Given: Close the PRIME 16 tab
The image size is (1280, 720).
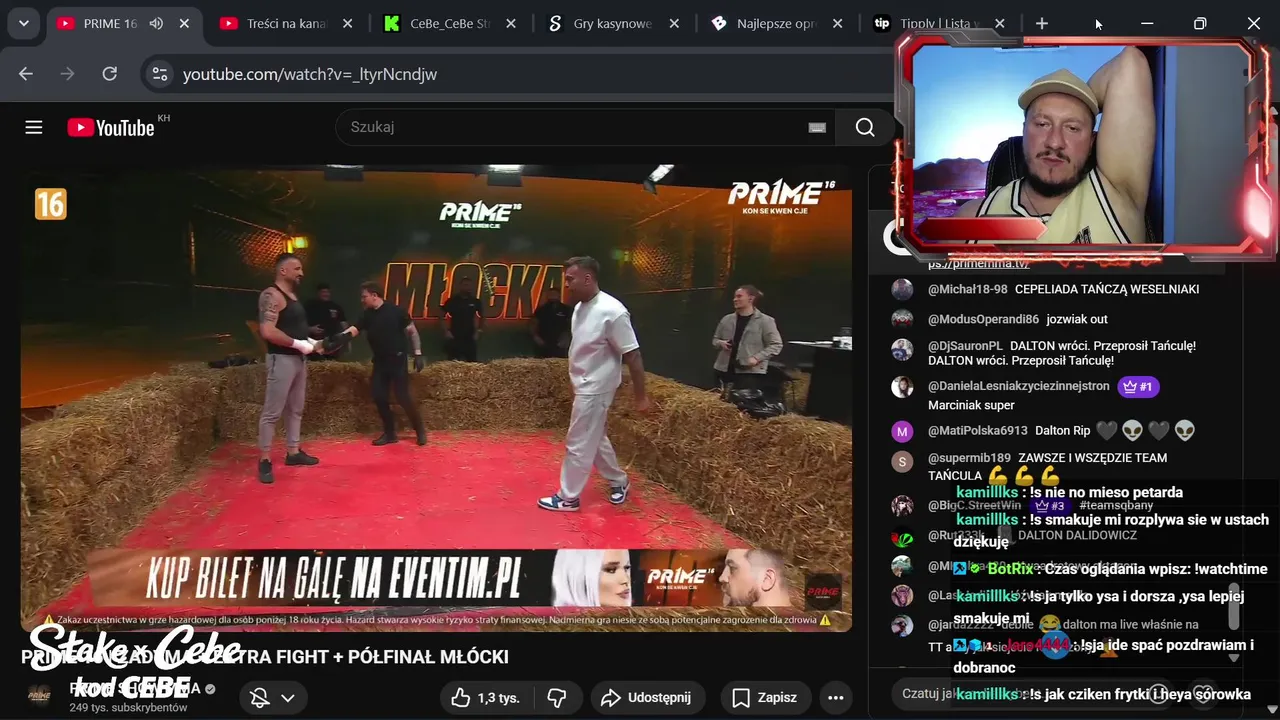Looking at the screenshot, I should [x=184, y=23].
